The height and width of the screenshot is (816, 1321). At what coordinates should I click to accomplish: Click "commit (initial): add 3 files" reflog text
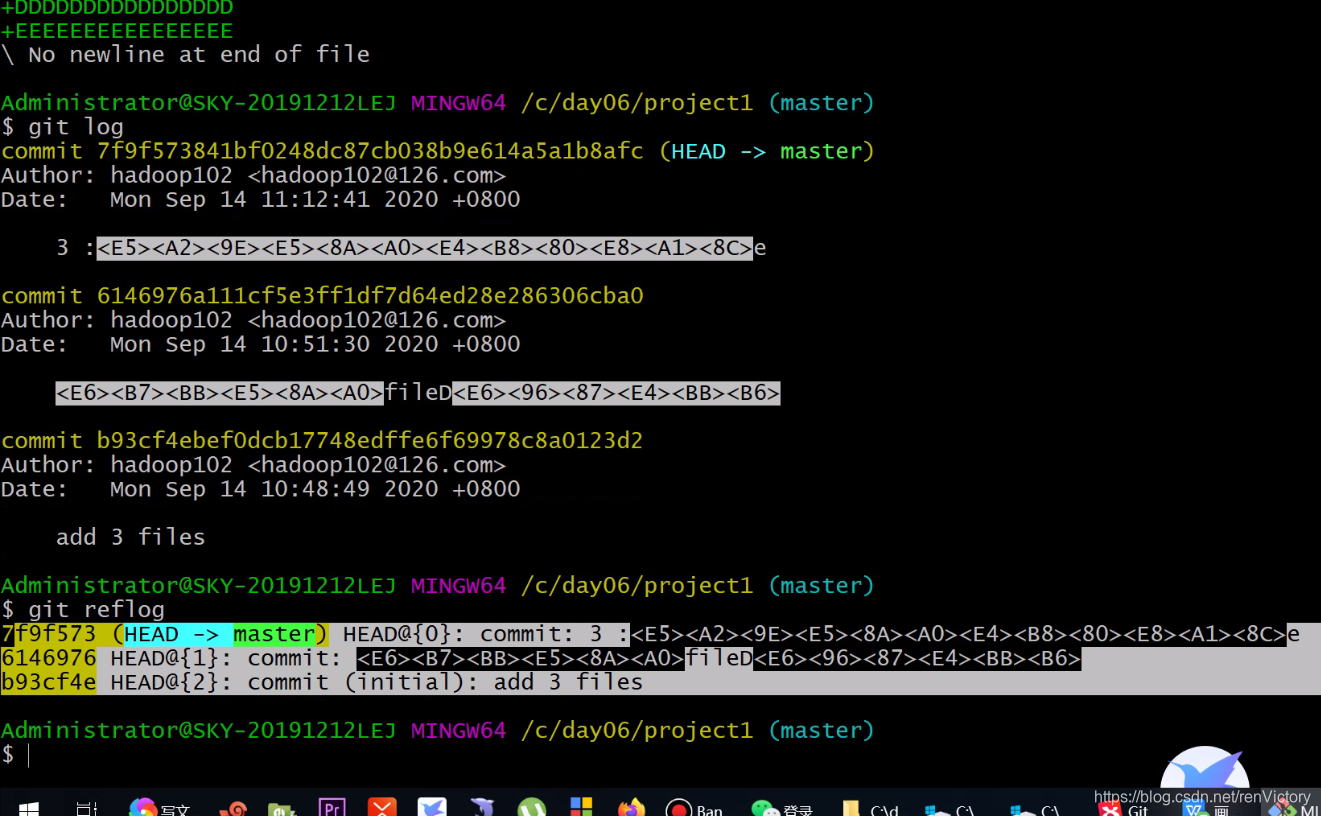click(445, 682)
